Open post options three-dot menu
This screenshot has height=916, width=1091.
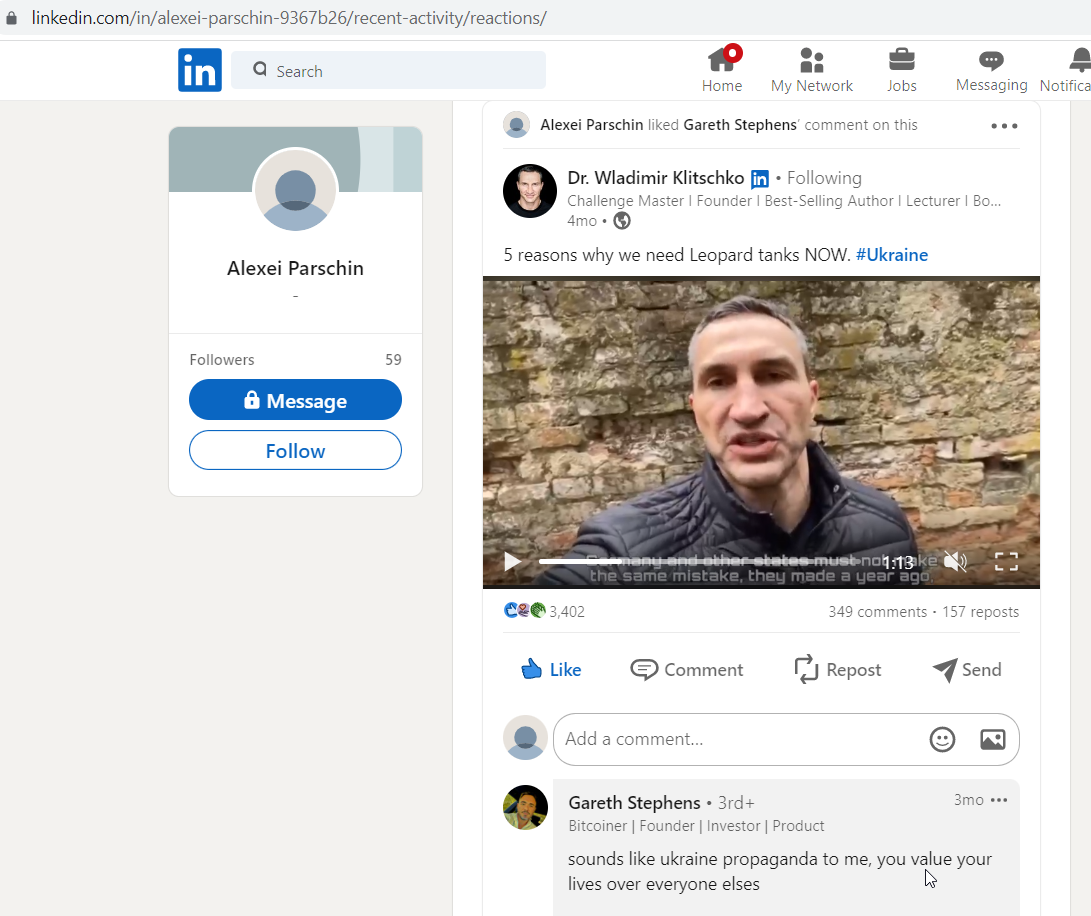[1004, 126]
